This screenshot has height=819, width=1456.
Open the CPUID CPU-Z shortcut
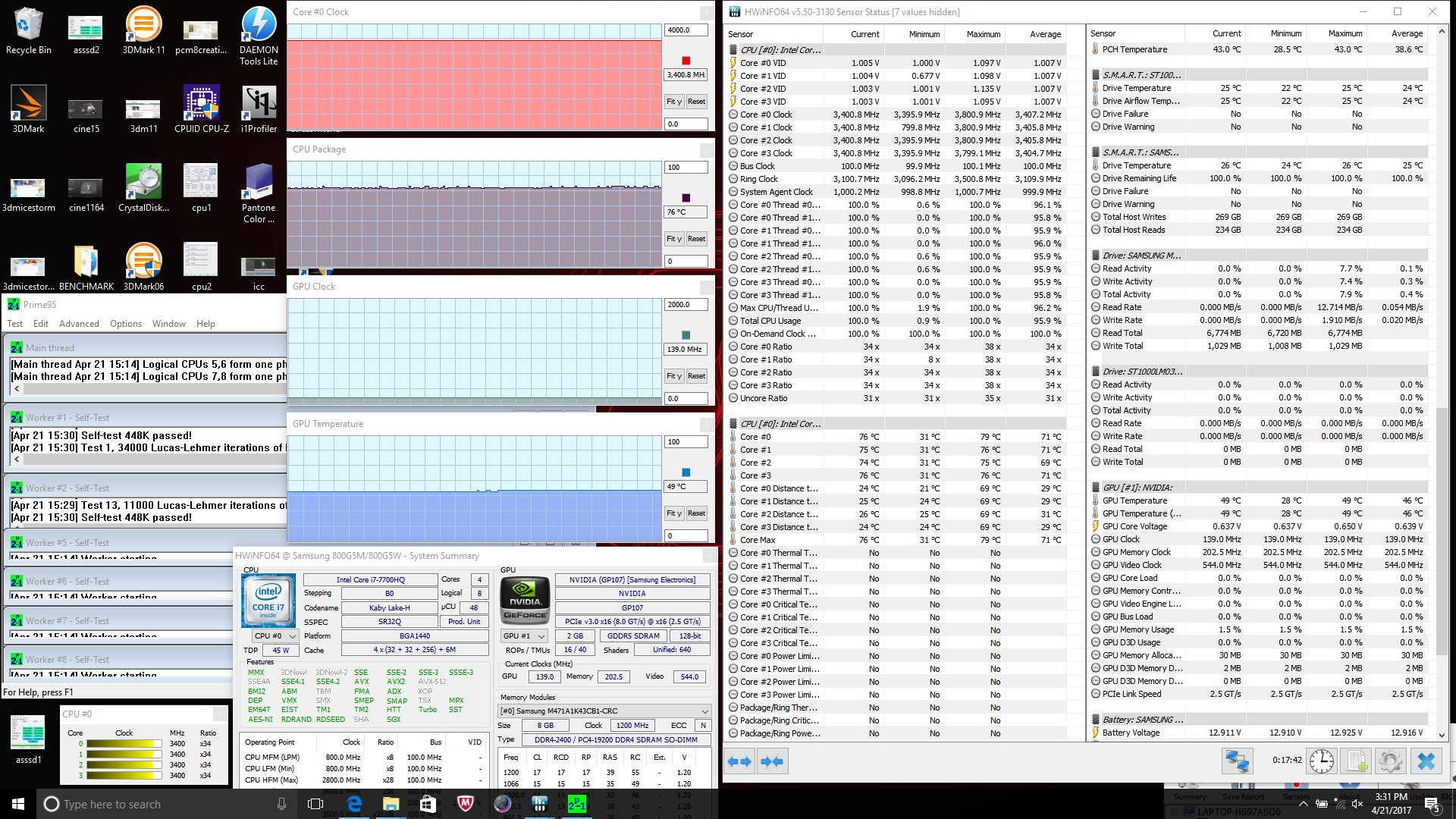[x=201, y=109]
